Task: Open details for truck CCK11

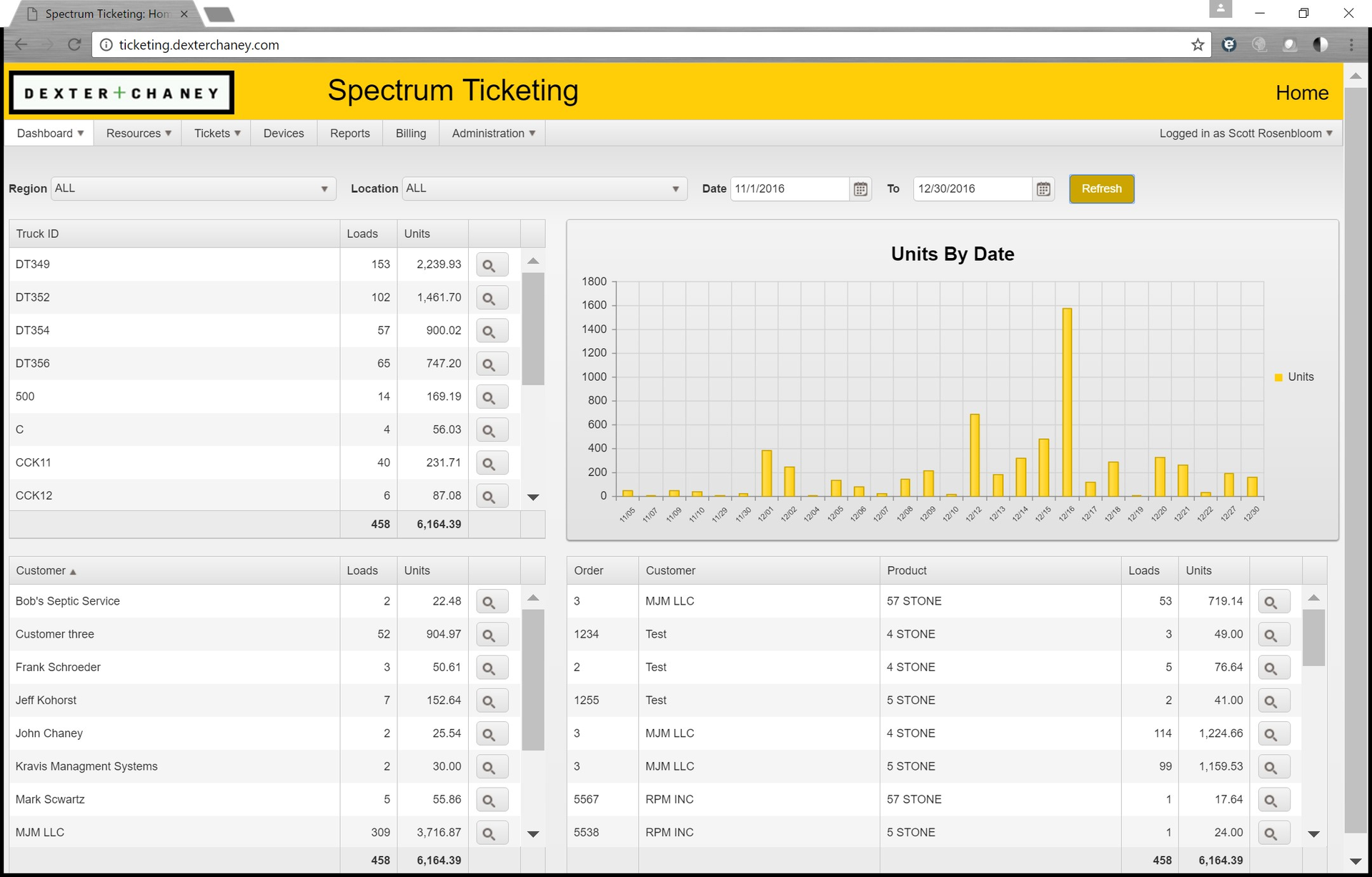Action: [x=492, y=463]
